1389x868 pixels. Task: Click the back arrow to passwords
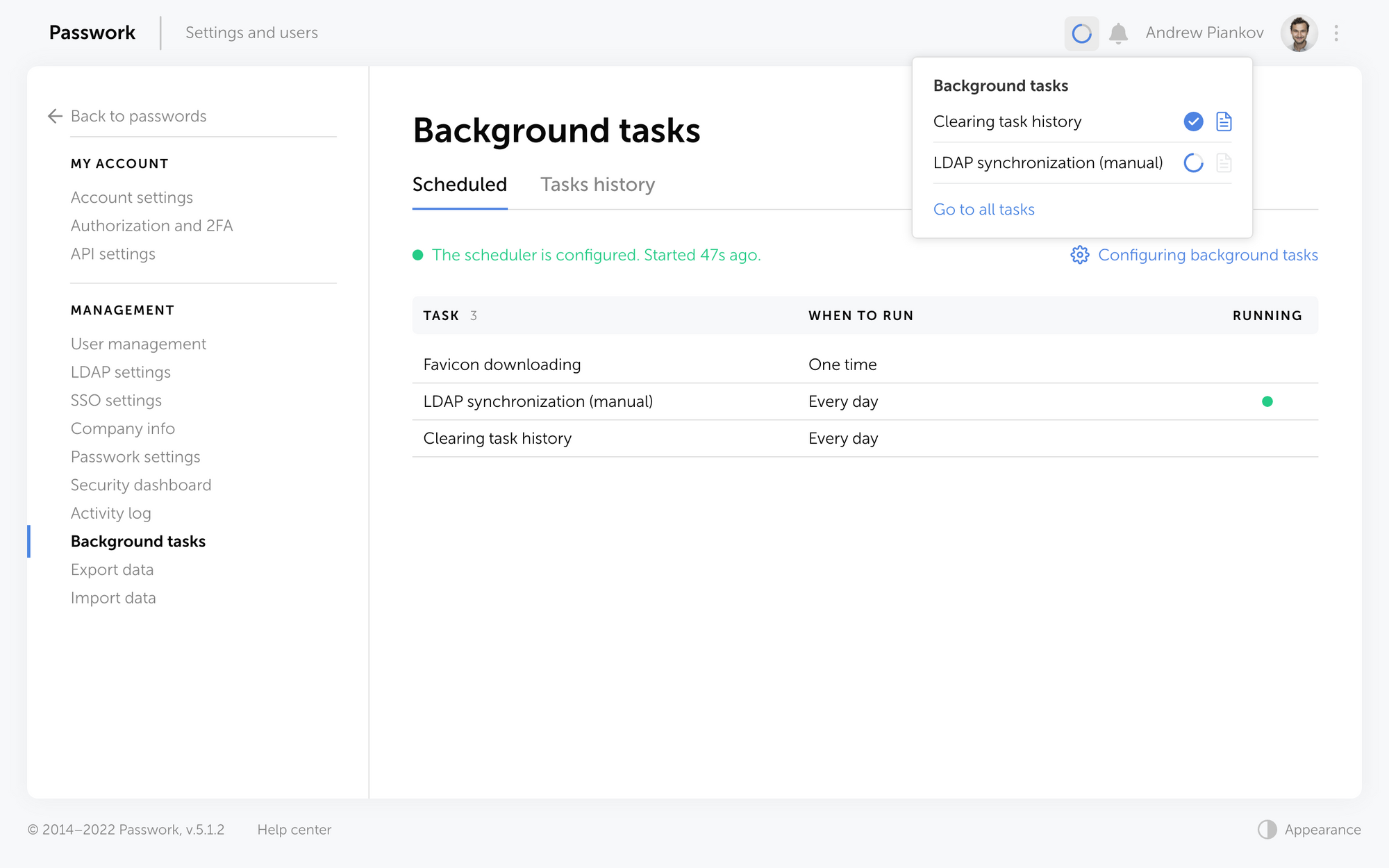(56, 116)
